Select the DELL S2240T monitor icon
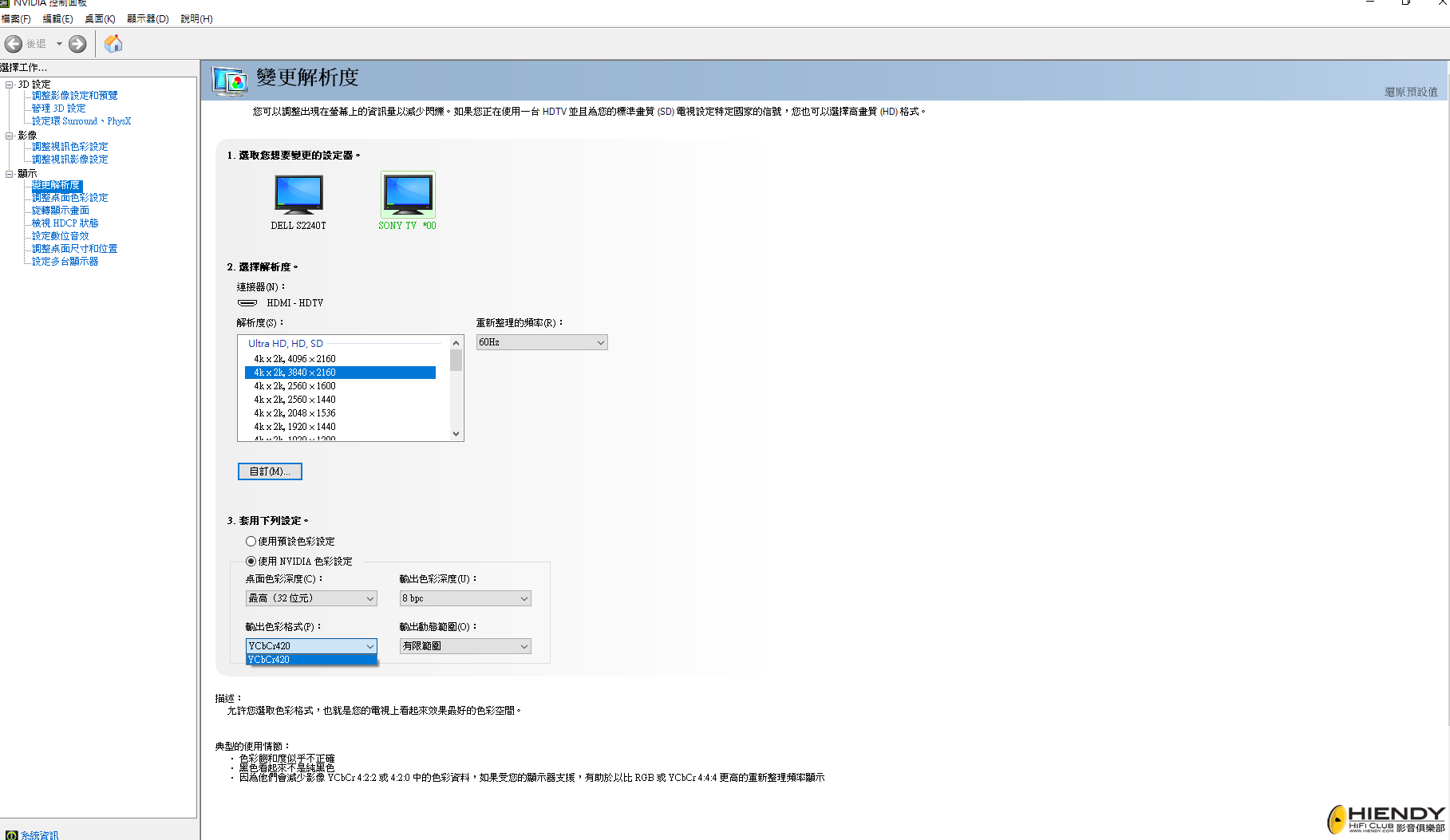The image size is (1450, 840). pos(298,195)
